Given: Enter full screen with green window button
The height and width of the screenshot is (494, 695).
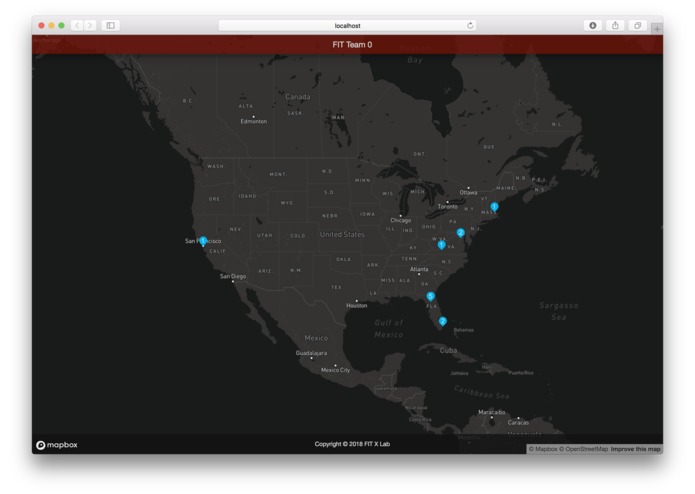Looking at the screenshot, I should [62, 26].
